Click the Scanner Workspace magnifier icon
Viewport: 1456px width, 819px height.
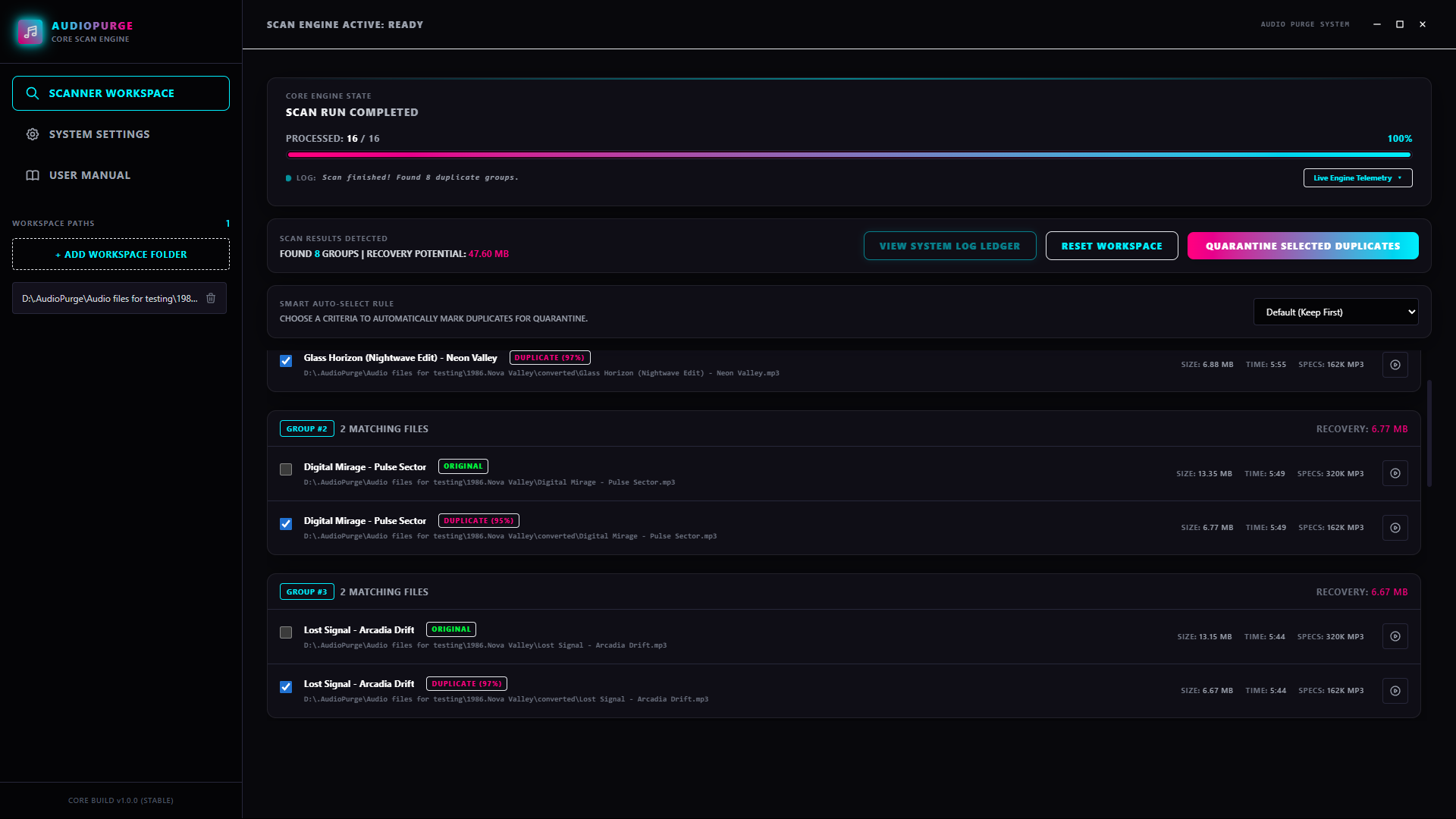pyautogui.click(x=33, y=93)
